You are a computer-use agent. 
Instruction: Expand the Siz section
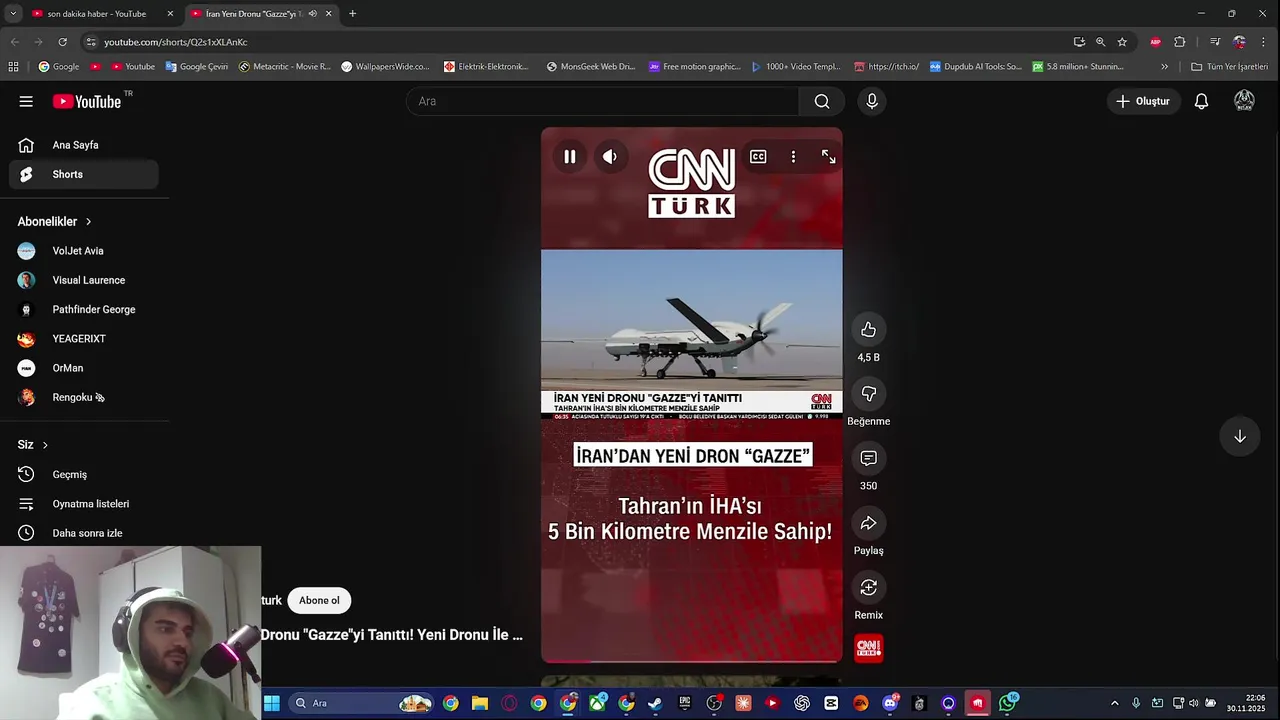33,445
